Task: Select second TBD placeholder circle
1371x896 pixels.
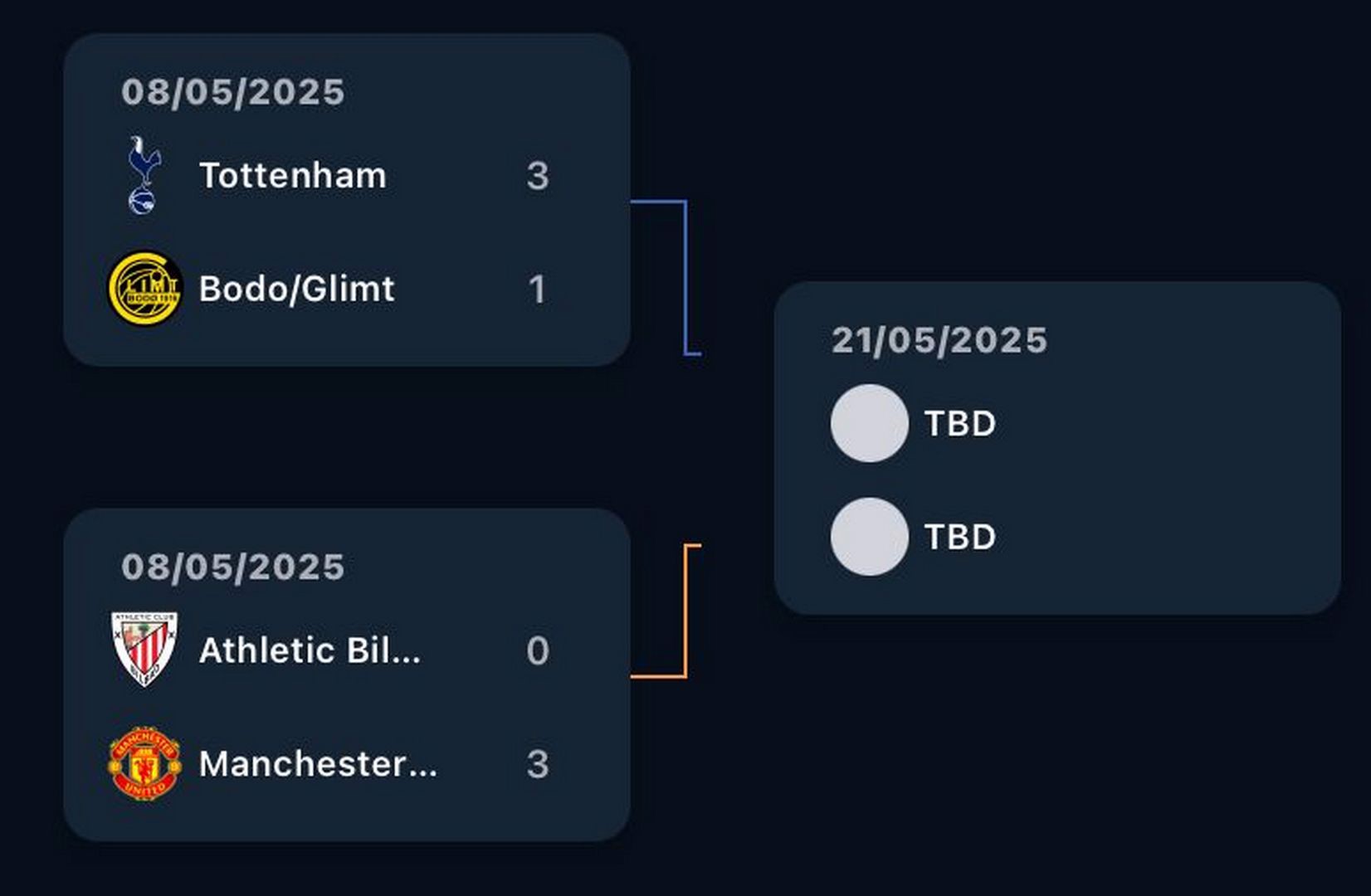Action: [870, 537]
